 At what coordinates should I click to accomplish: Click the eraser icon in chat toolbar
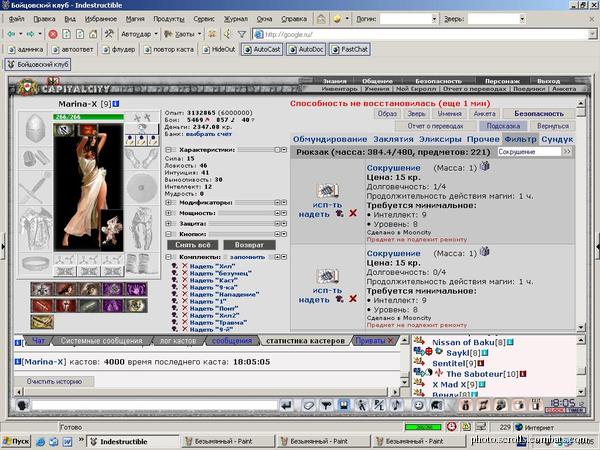tap(309, 405)
